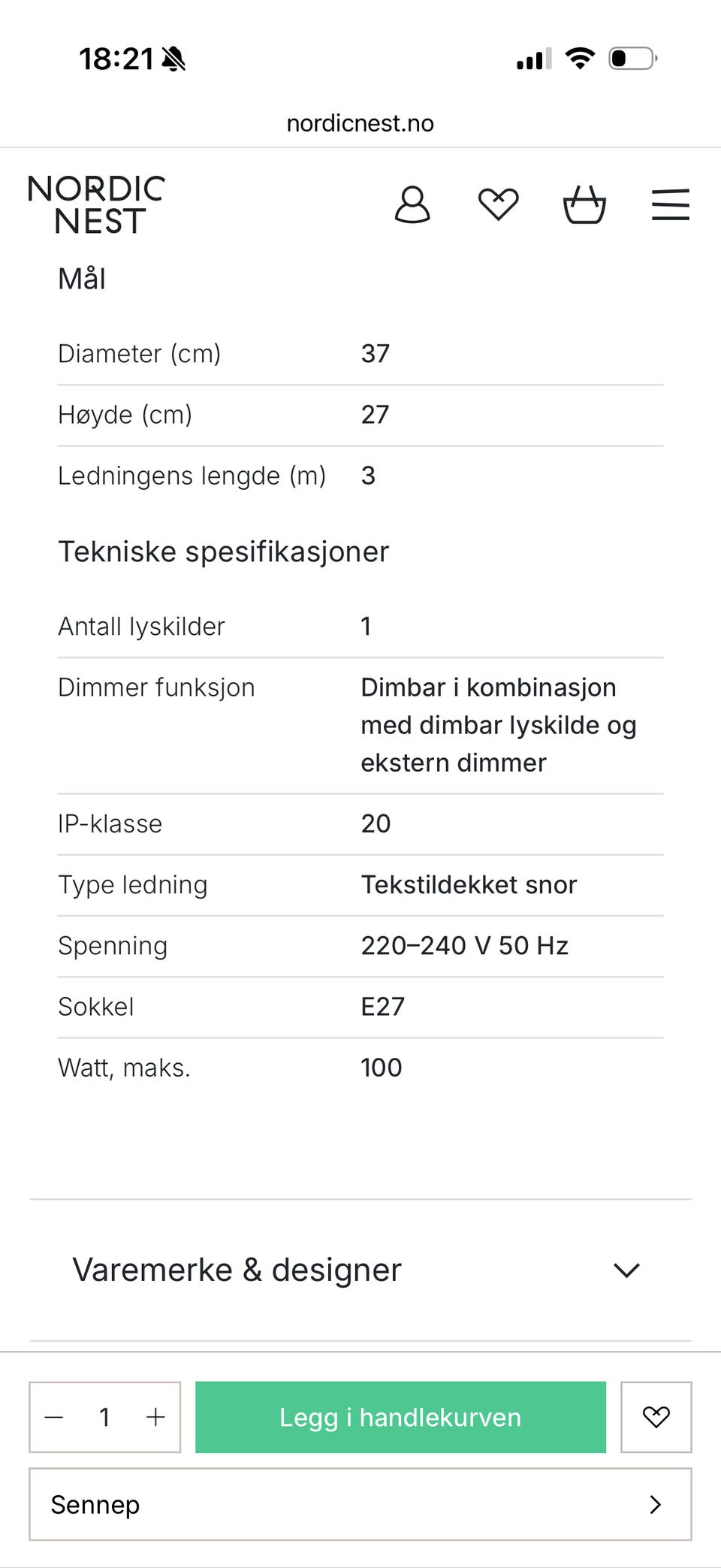The width and height of the screenshot is (721, 1568).
Task: Click the 220–240 V 50 Hz value
Action: (x=464, y=945)
